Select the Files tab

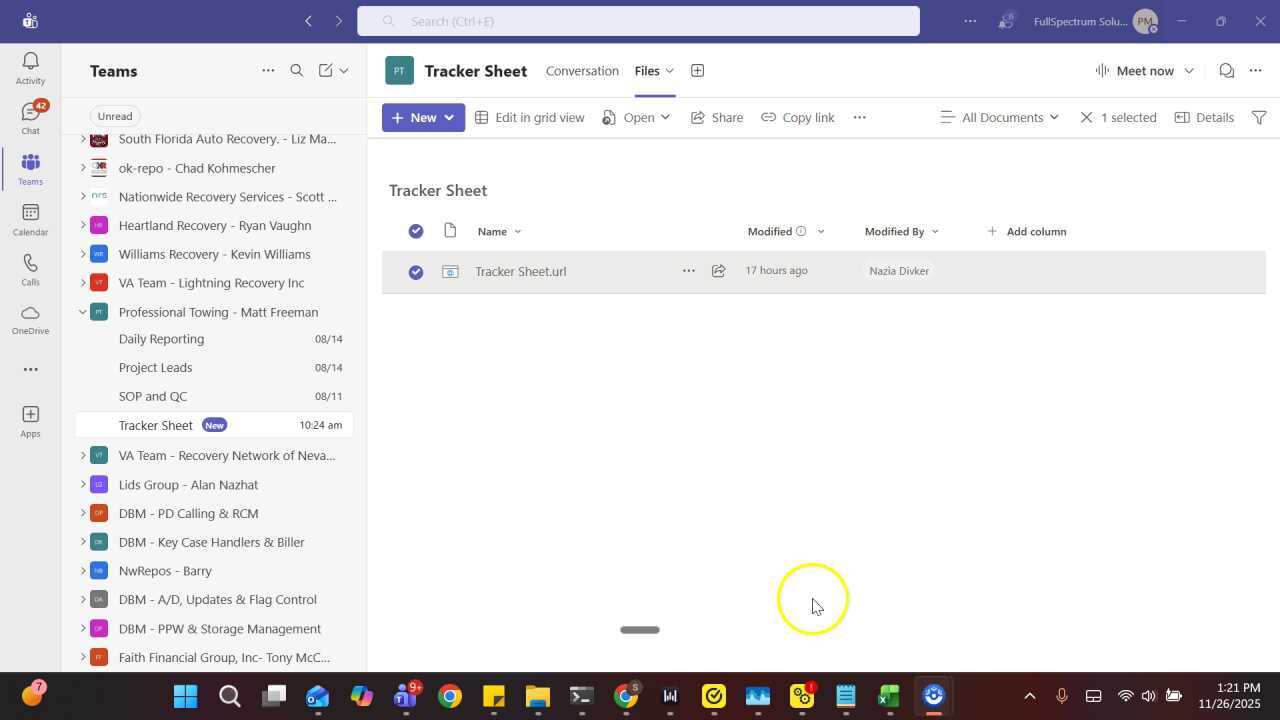coord(647,71)
